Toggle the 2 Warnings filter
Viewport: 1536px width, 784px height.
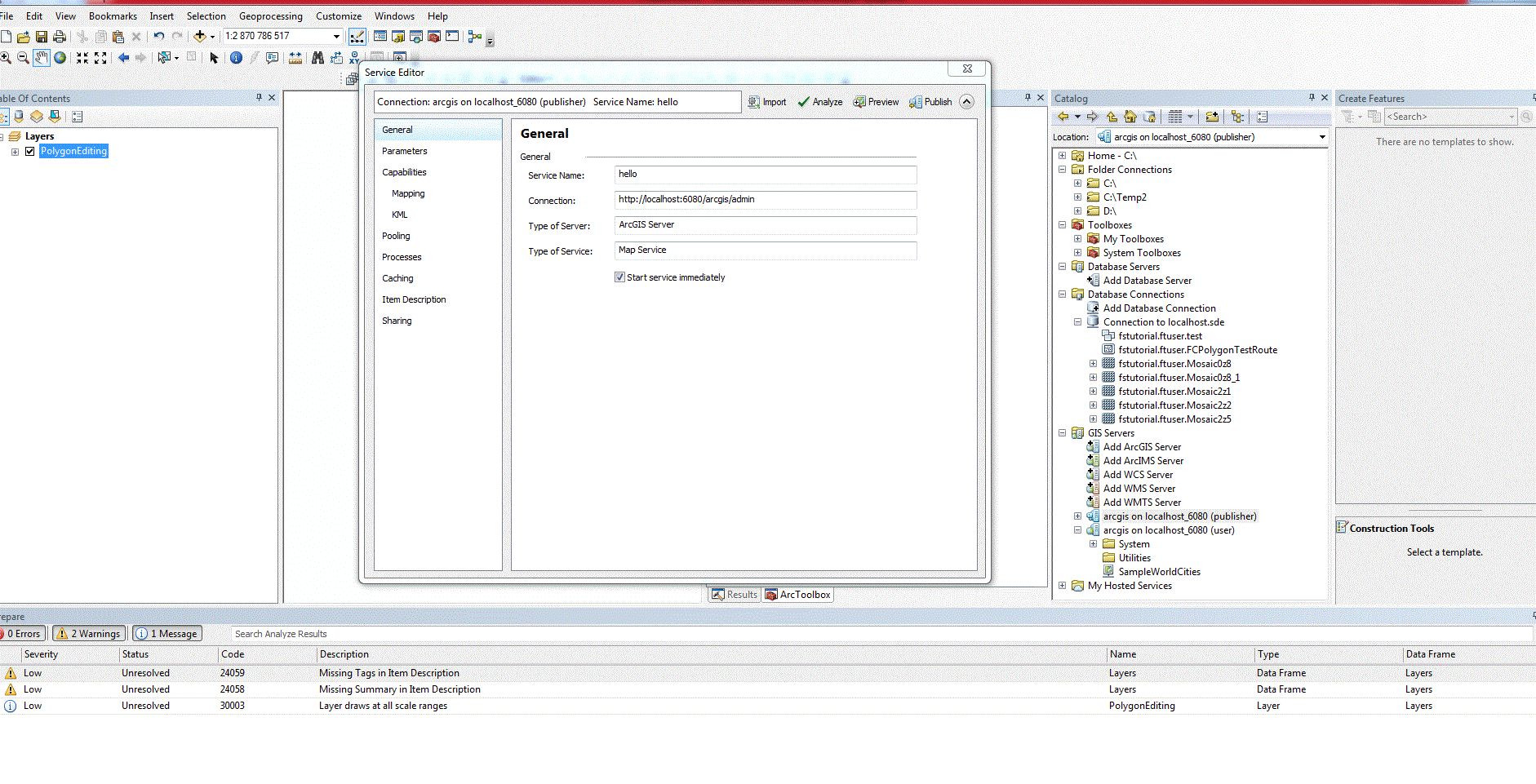(90, 634)
